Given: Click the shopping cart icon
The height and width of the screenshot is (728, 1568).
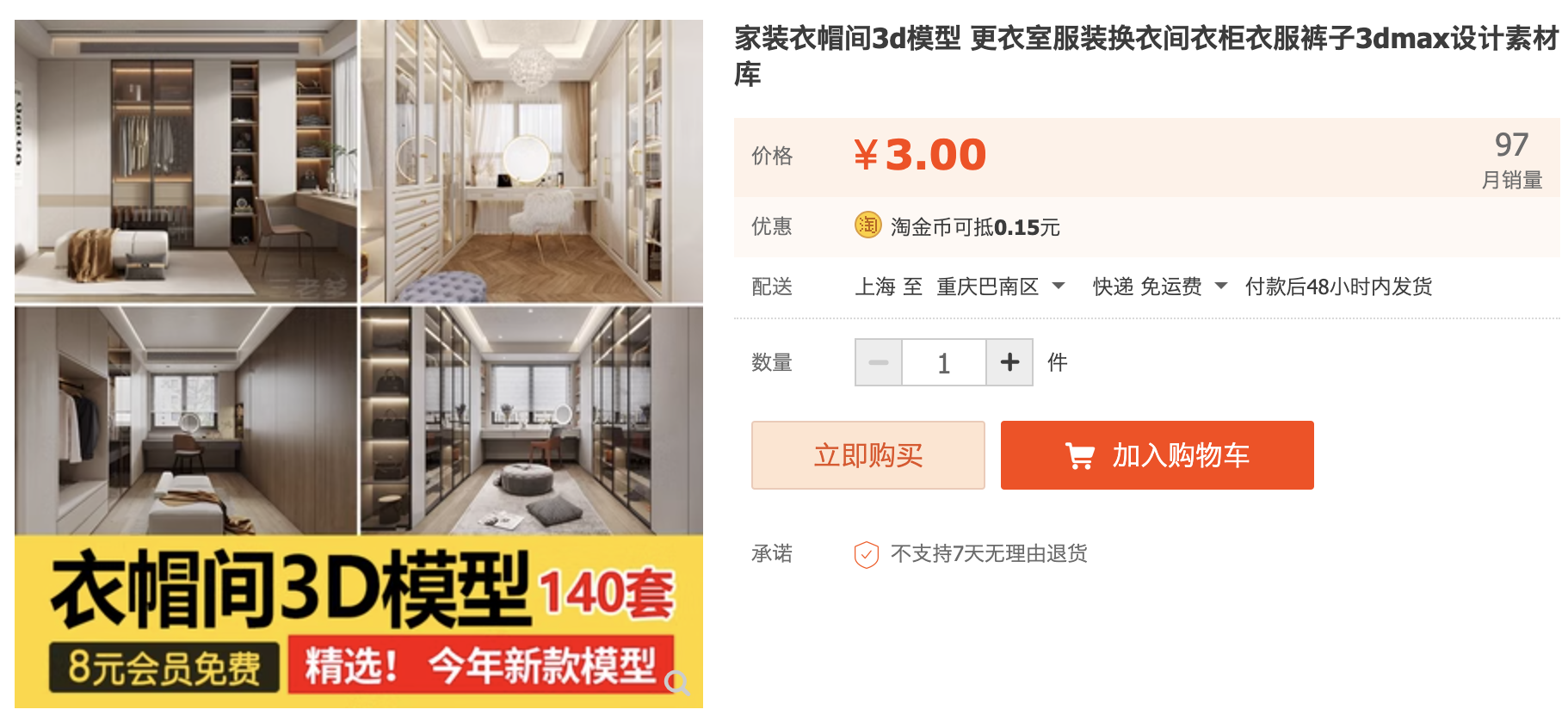Looking at the screenshot, I should (1080, 455).
